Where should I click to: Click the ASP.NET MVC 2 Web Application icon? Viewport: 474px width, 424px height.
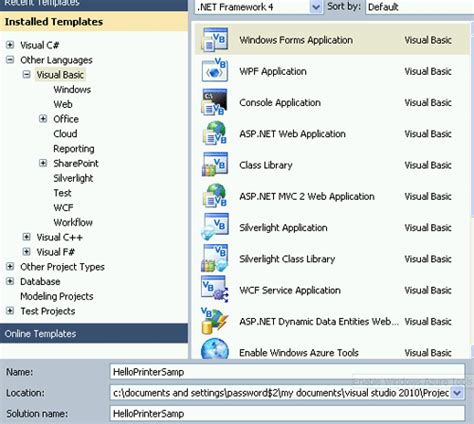point(215,196)
